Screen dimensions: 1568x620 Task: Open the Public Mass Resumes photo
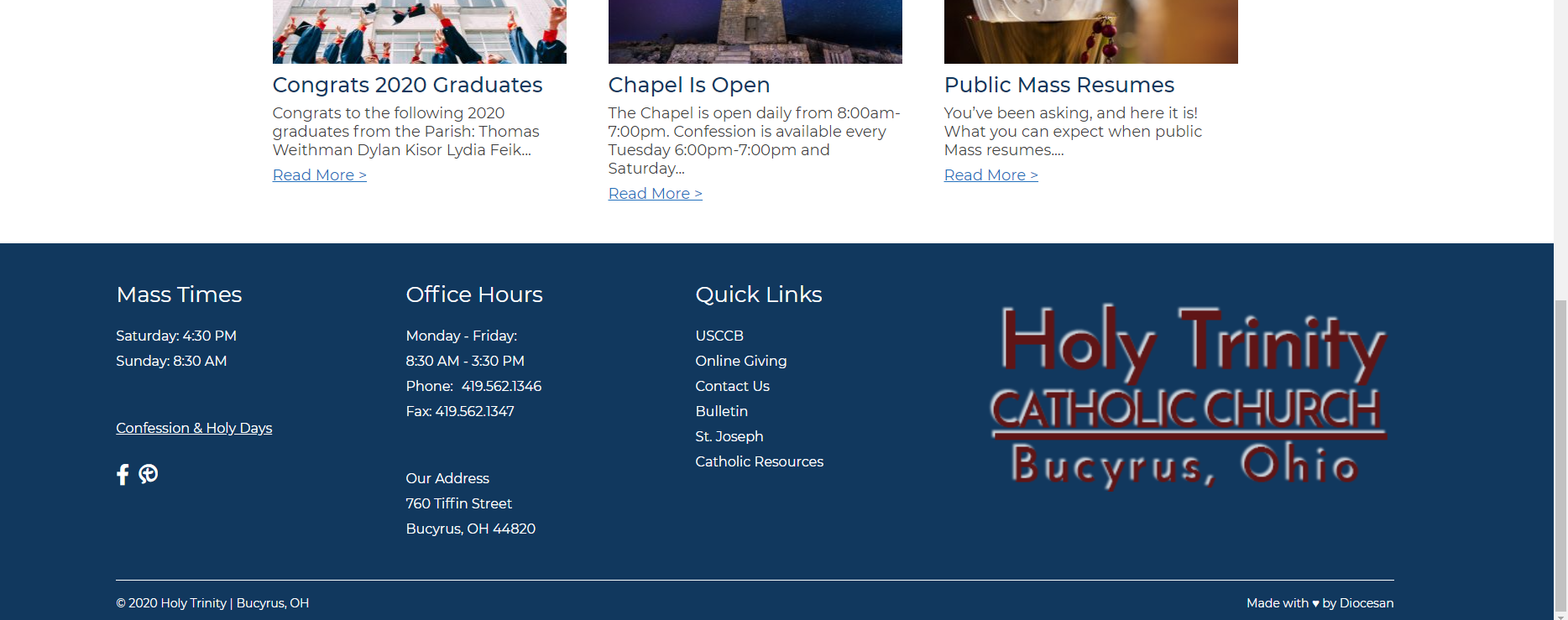pos(1090,32)
